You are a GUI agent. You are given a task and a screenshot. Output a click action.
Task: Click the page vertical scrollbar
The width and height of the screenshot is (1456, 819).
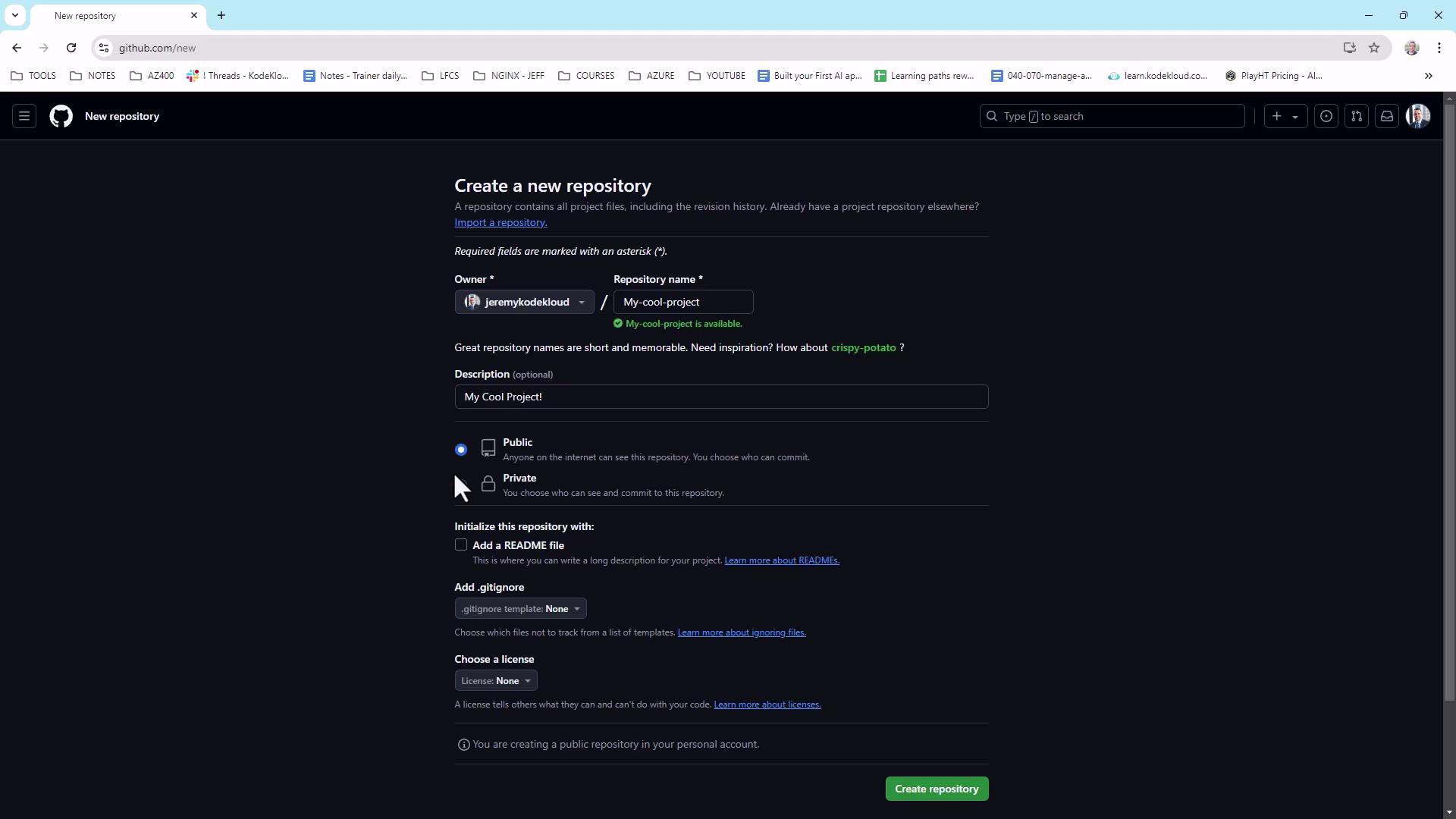coord(1449,402)
